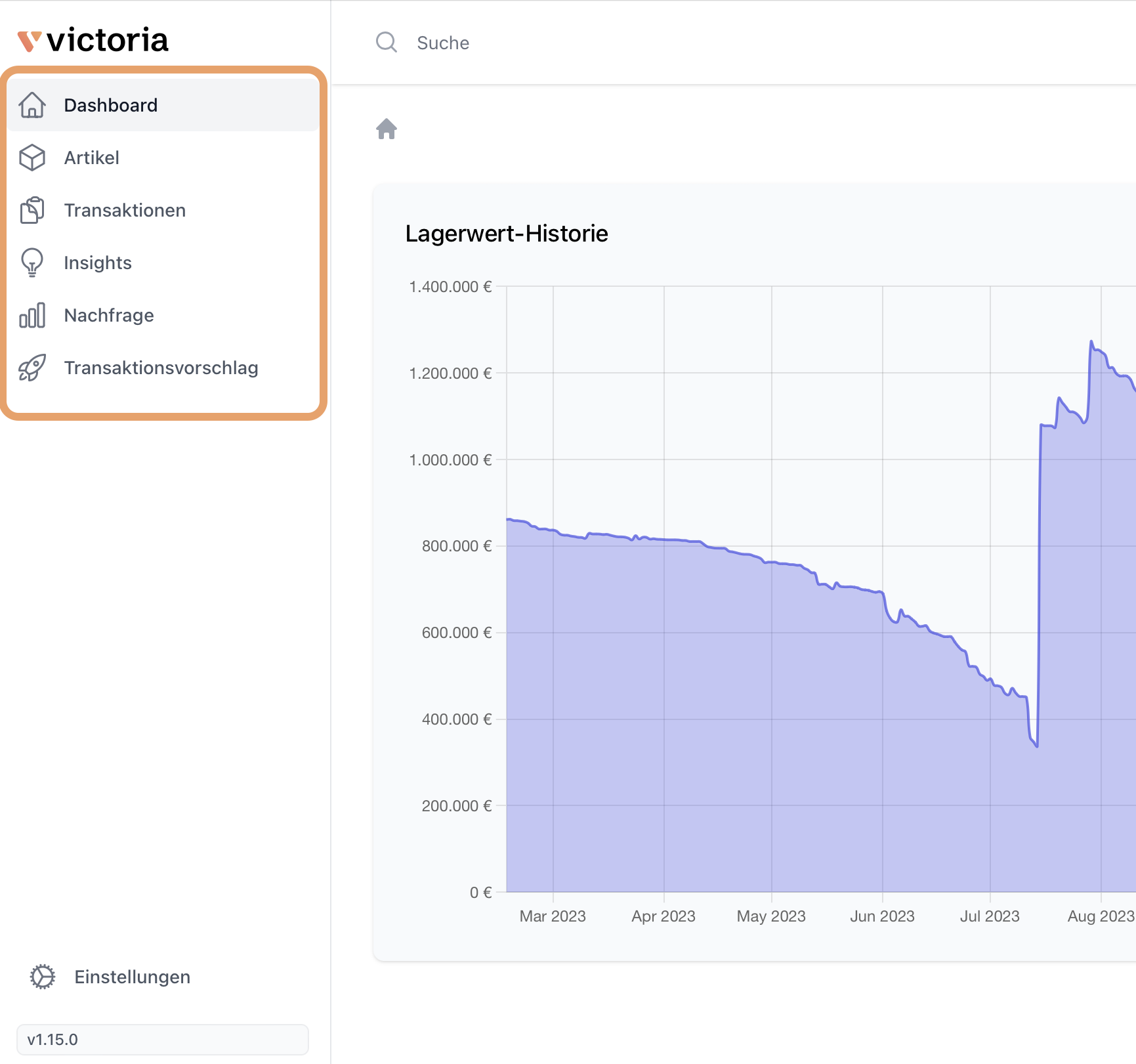The height and width of the screenshot is (1064, 1136).
Task: Focus the Suche search field
Action: click(591, 43)
